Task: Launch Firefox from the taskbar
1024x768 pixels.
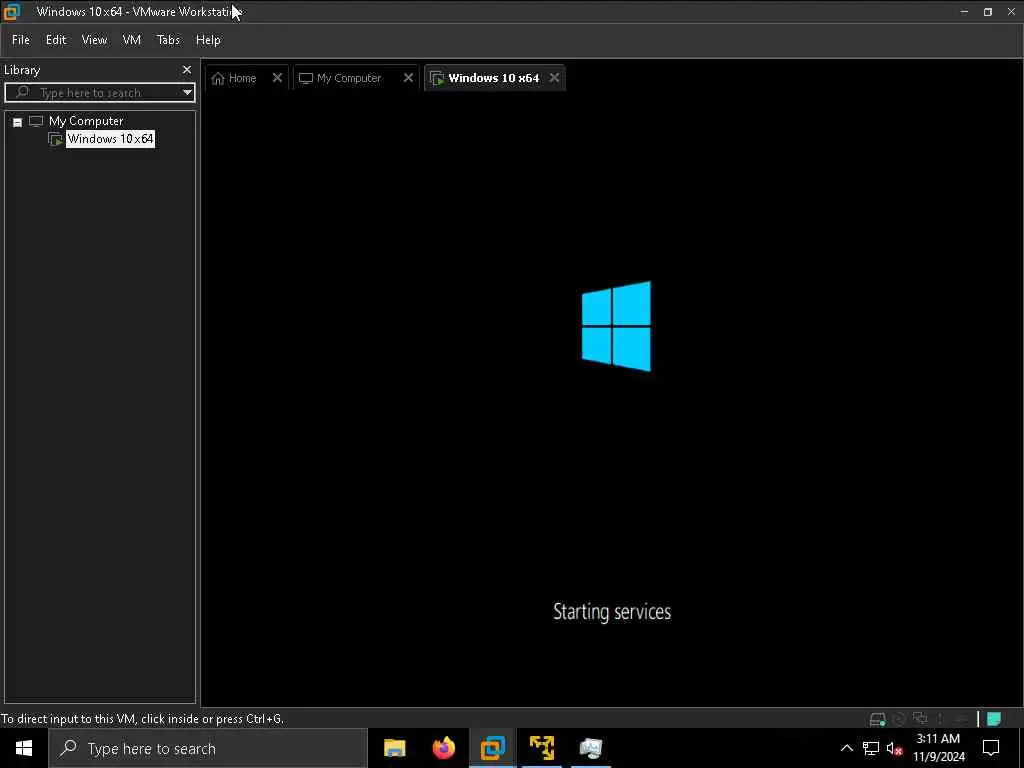Action: tap(444, 748)
